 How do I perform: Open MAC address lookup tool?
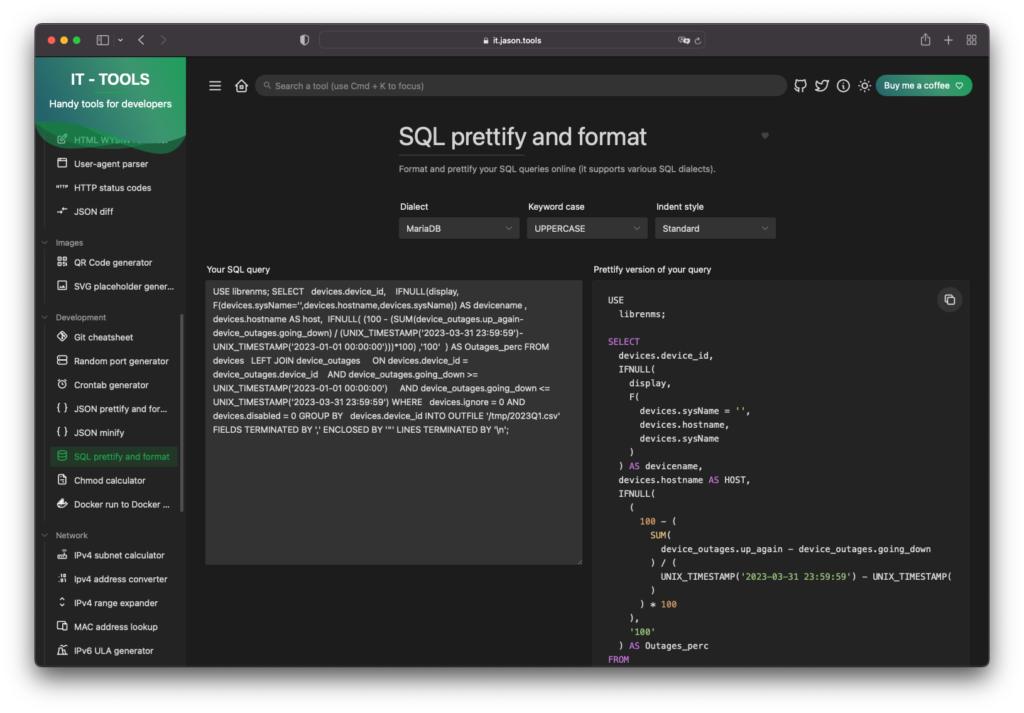116,627
